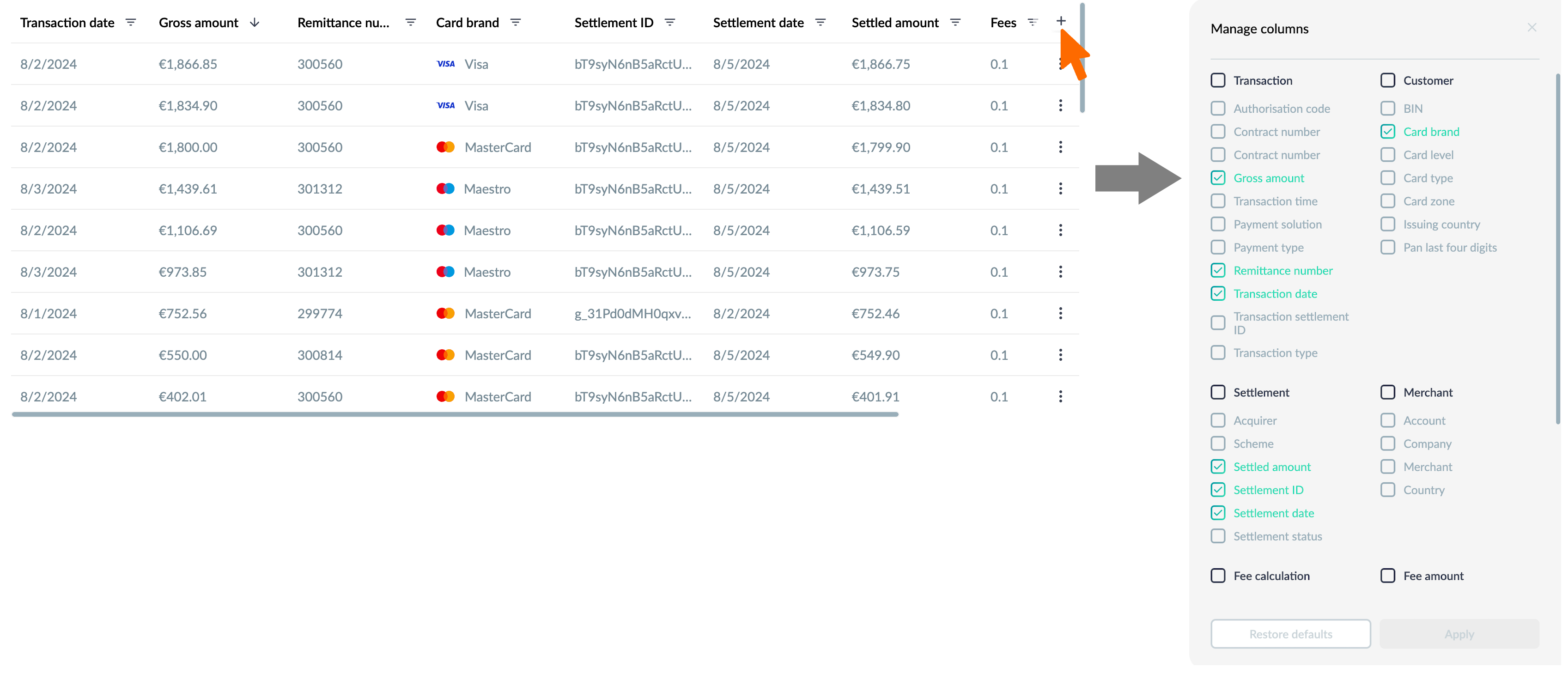1568x674 pixels.
Task: Toggle sort arrow on Gross amount column
Action: tap(255, 23)
